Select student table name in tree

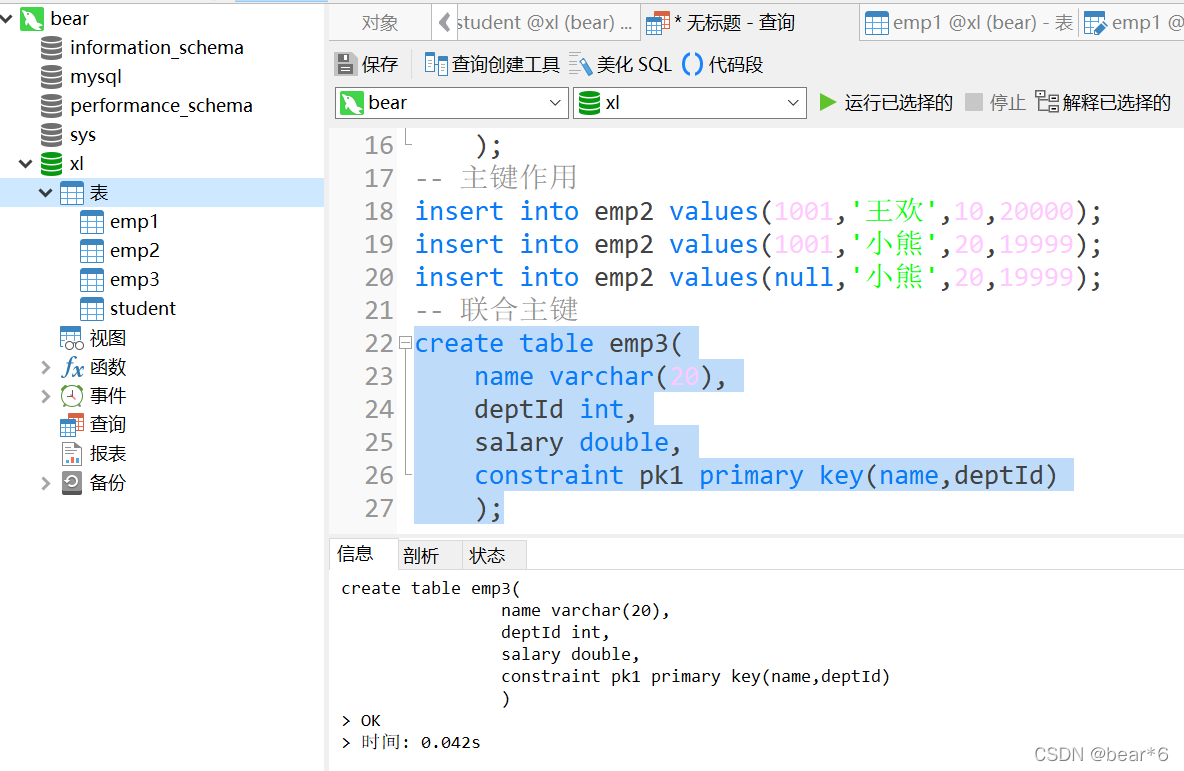(x=143, y=309)
